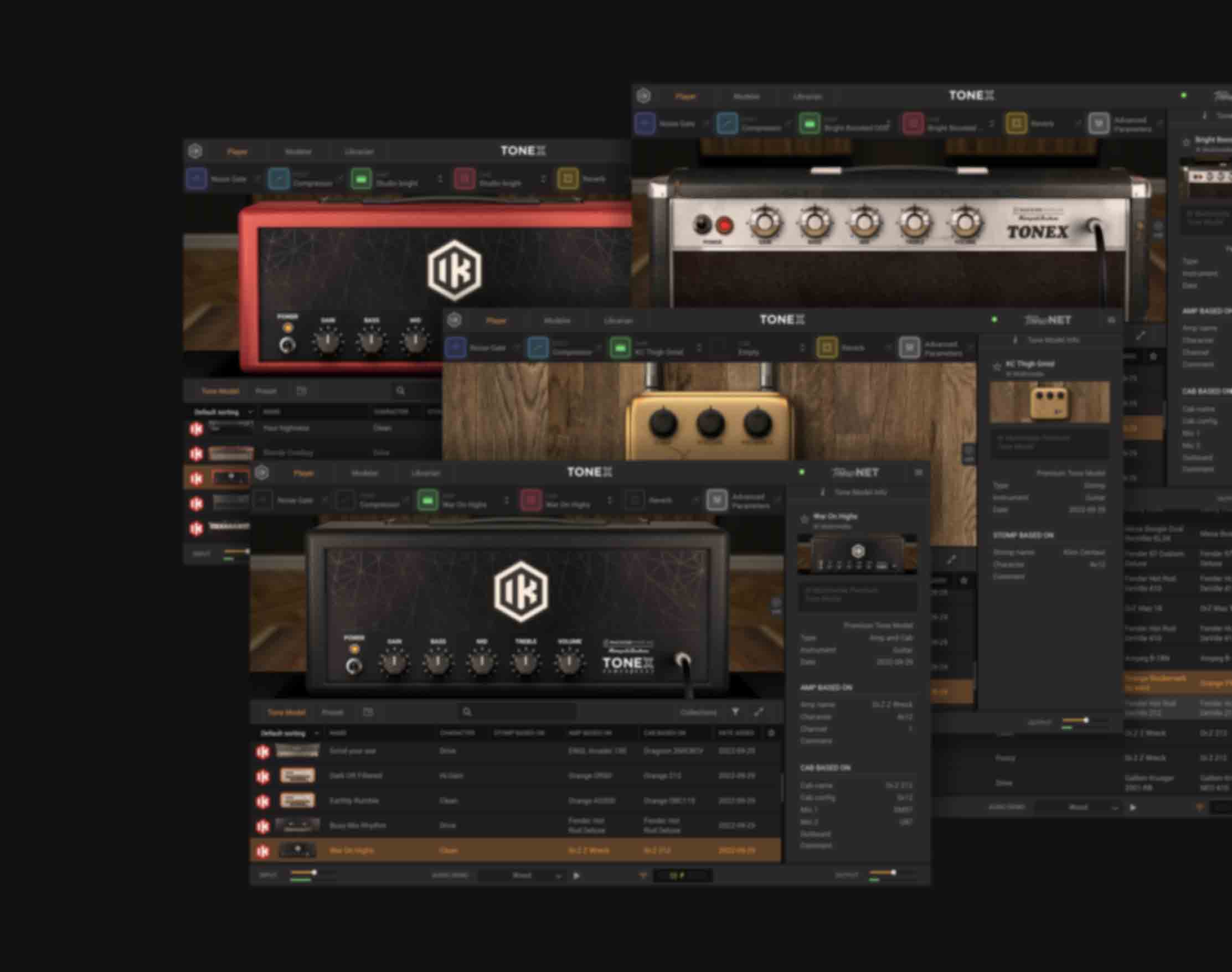Viewport: 1232px width, 972px height.
Task: Click the tuner note display in the front window
Action: tap(682, 875)
